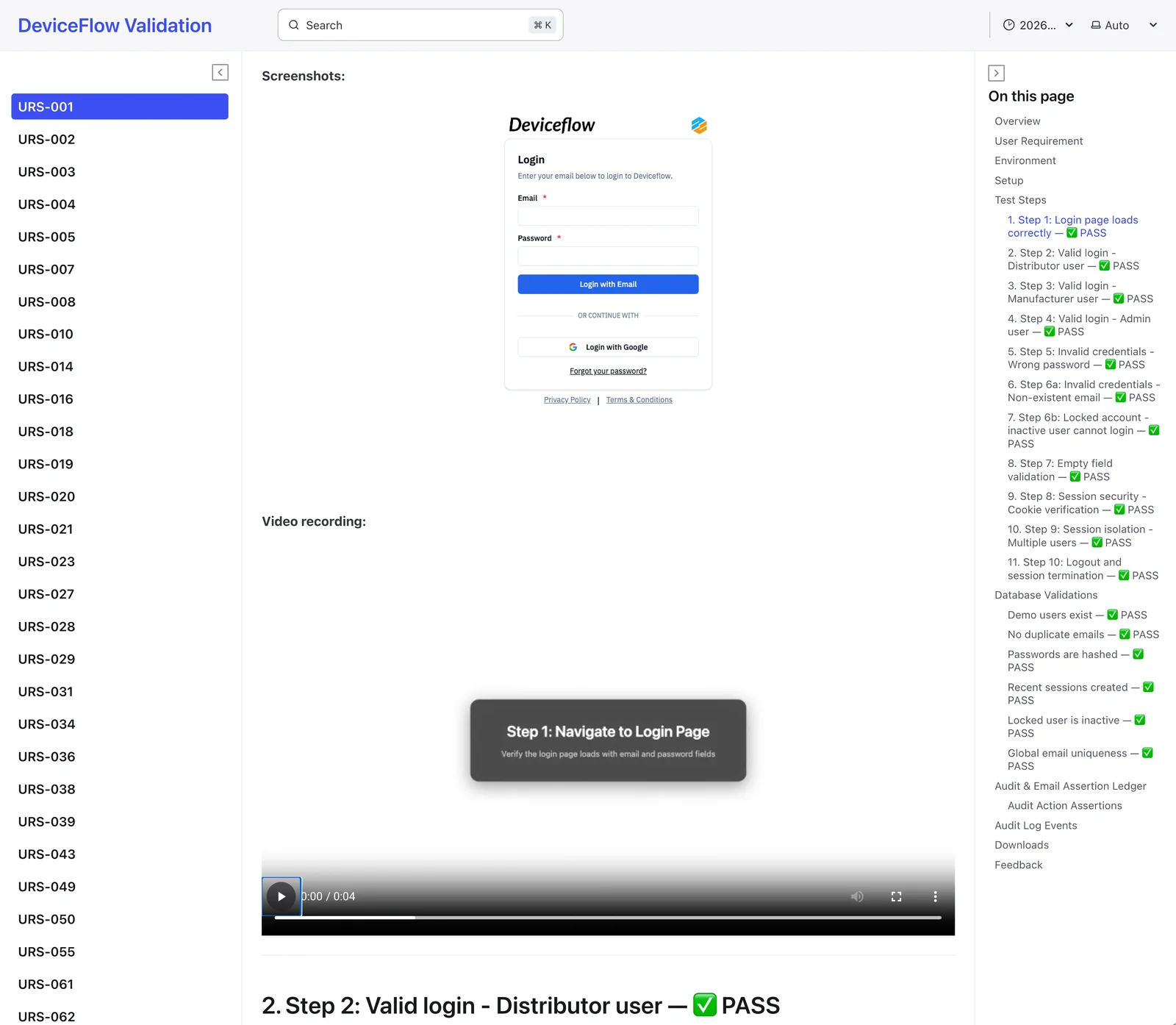Collapse the left sidebar with chevron icon
This screenshot has height=1025, width=1176.
coord(220,72)
